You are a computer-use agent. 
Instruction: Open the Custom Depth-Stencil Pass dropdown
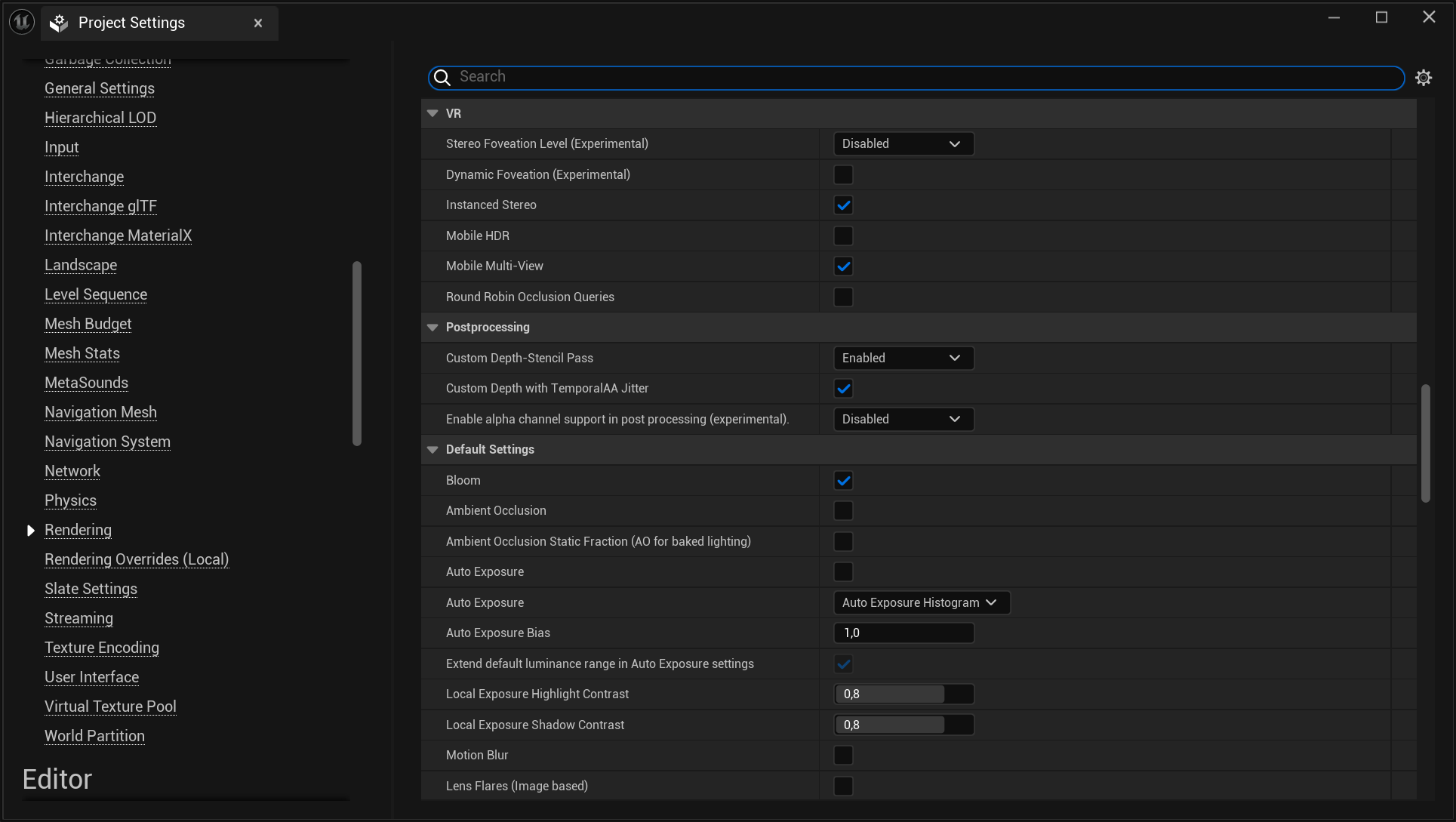point(903,357)
